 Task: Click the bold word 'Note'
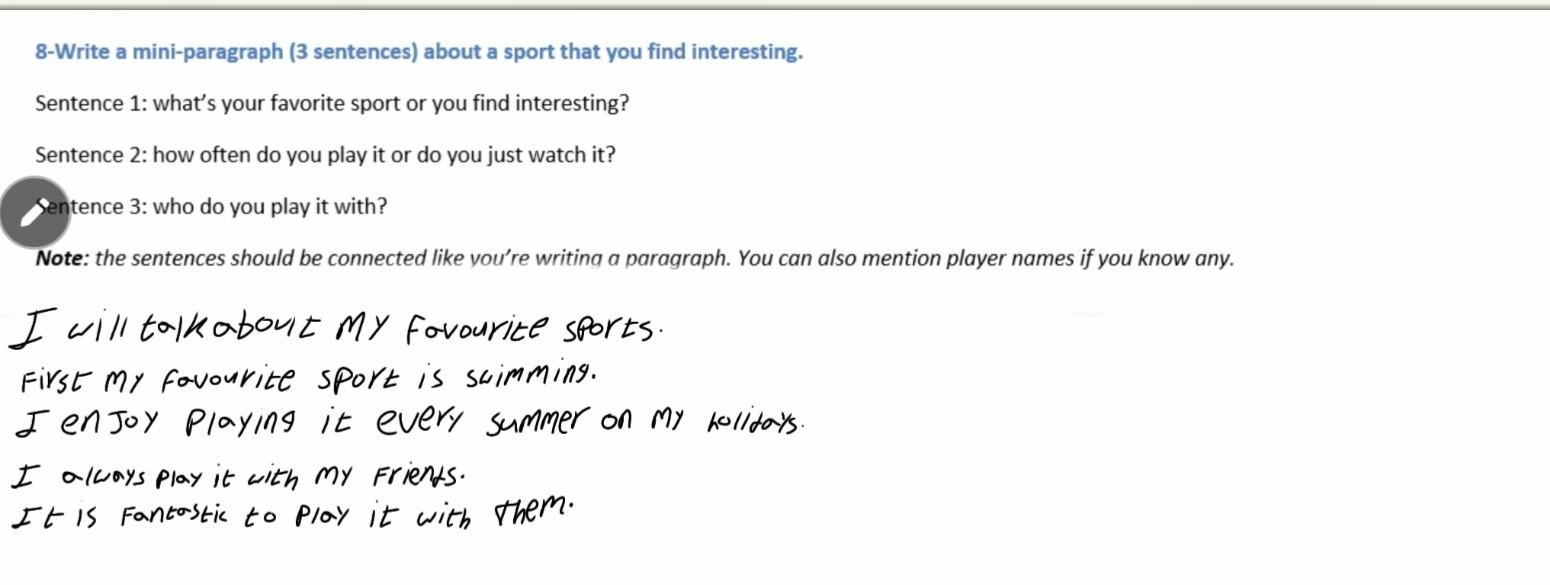tap(60, 259)
